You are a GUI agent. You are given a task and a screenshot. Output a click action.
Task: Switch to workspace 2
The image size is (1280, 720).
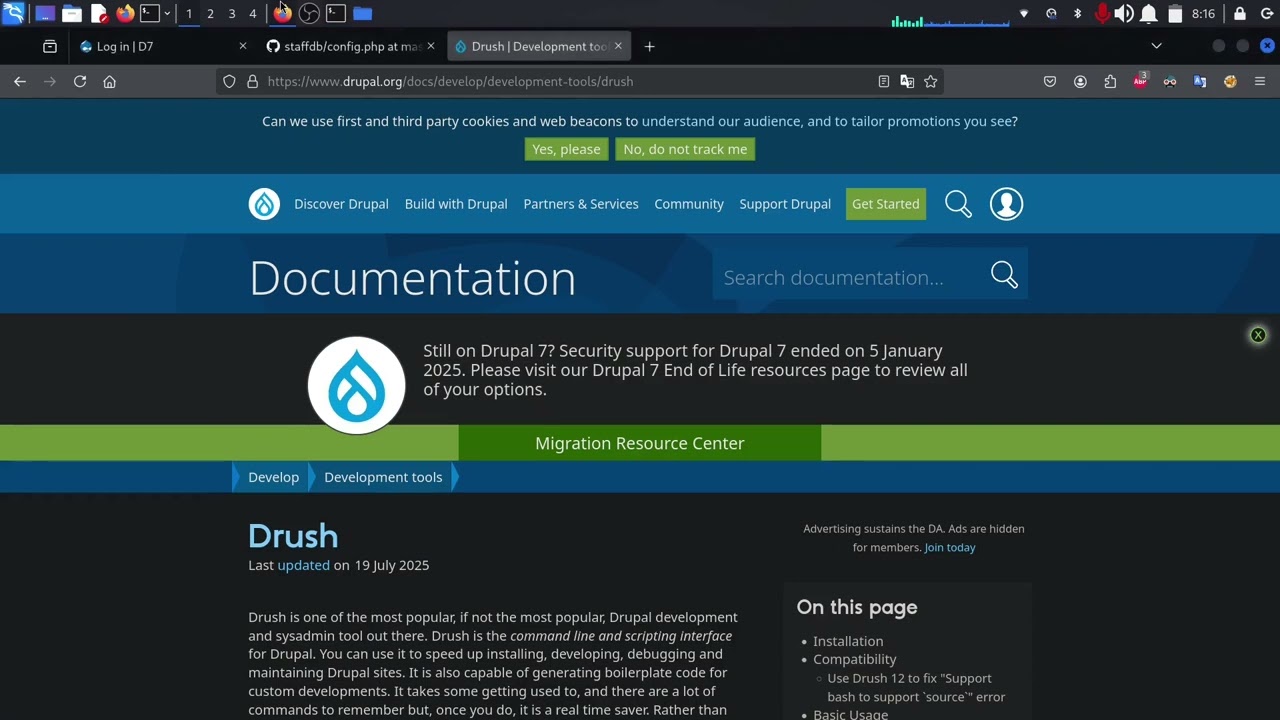tap(210, 13)
